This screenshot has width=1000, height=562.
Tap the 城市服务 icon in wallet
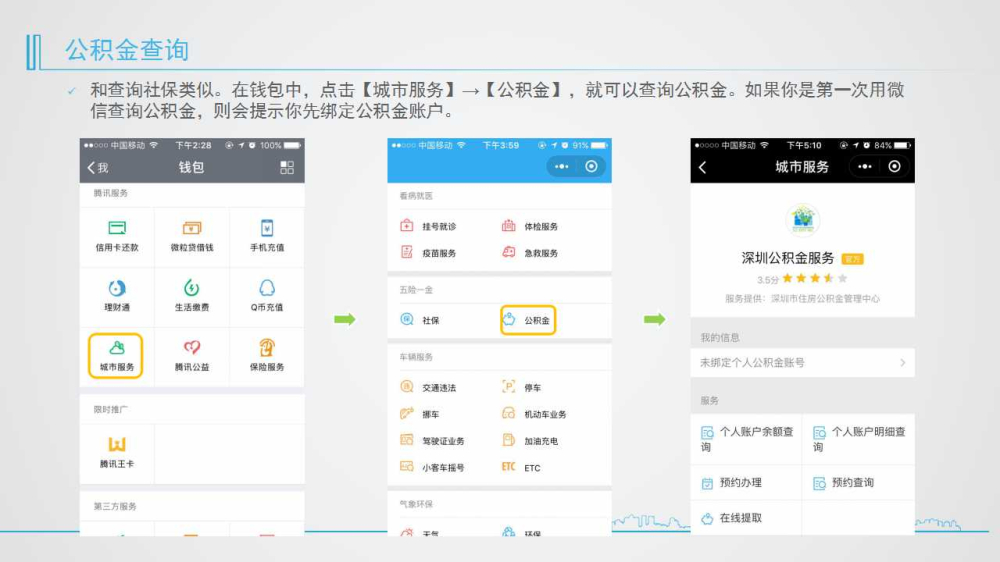[x=117, y=355]
